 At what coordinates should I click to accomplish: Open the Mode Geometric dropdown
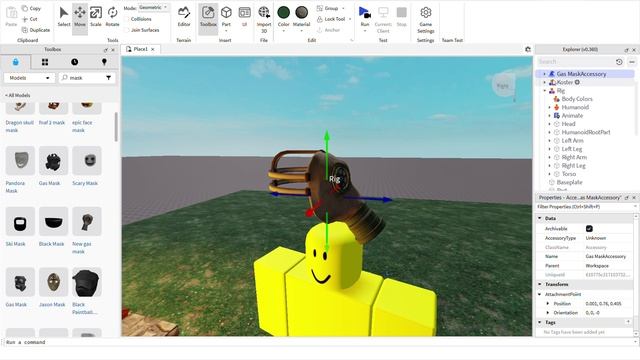click(153, 8)
